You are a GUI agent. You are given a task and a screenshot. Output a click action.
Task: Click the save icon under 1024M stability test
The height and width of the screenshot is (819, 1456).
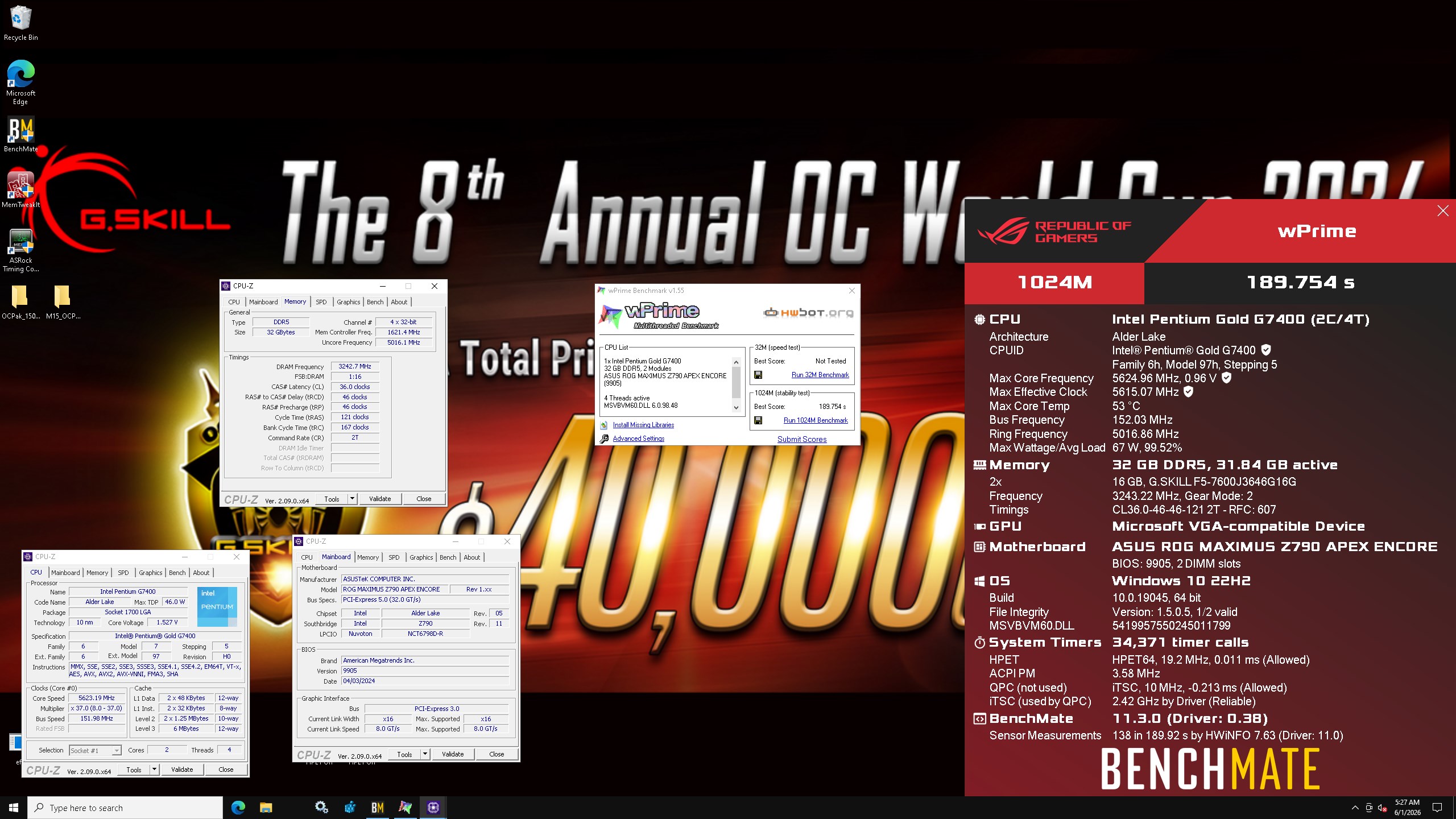click(758, 420)
